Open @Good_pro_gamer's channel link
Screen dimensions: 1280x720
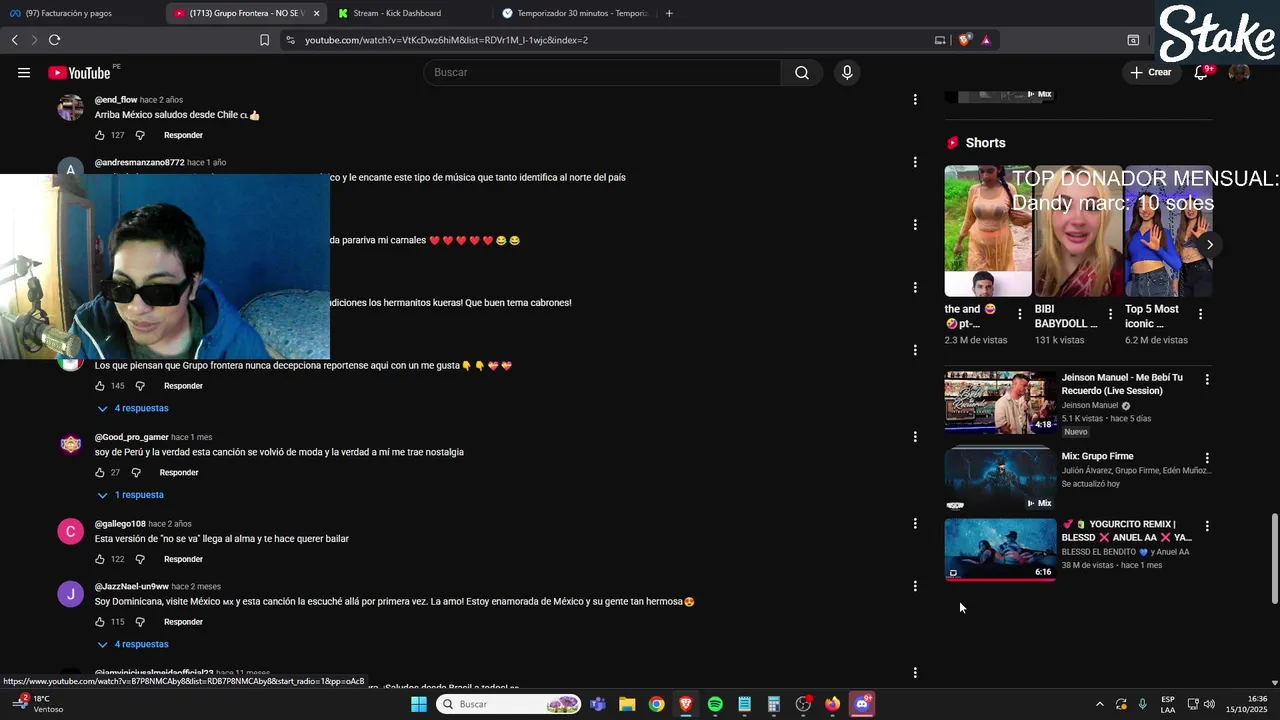(131, 437)
